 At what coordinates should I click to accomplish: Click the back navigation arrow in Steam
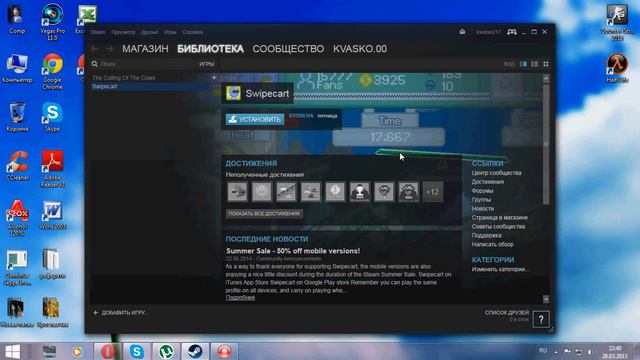click(95, 49)
